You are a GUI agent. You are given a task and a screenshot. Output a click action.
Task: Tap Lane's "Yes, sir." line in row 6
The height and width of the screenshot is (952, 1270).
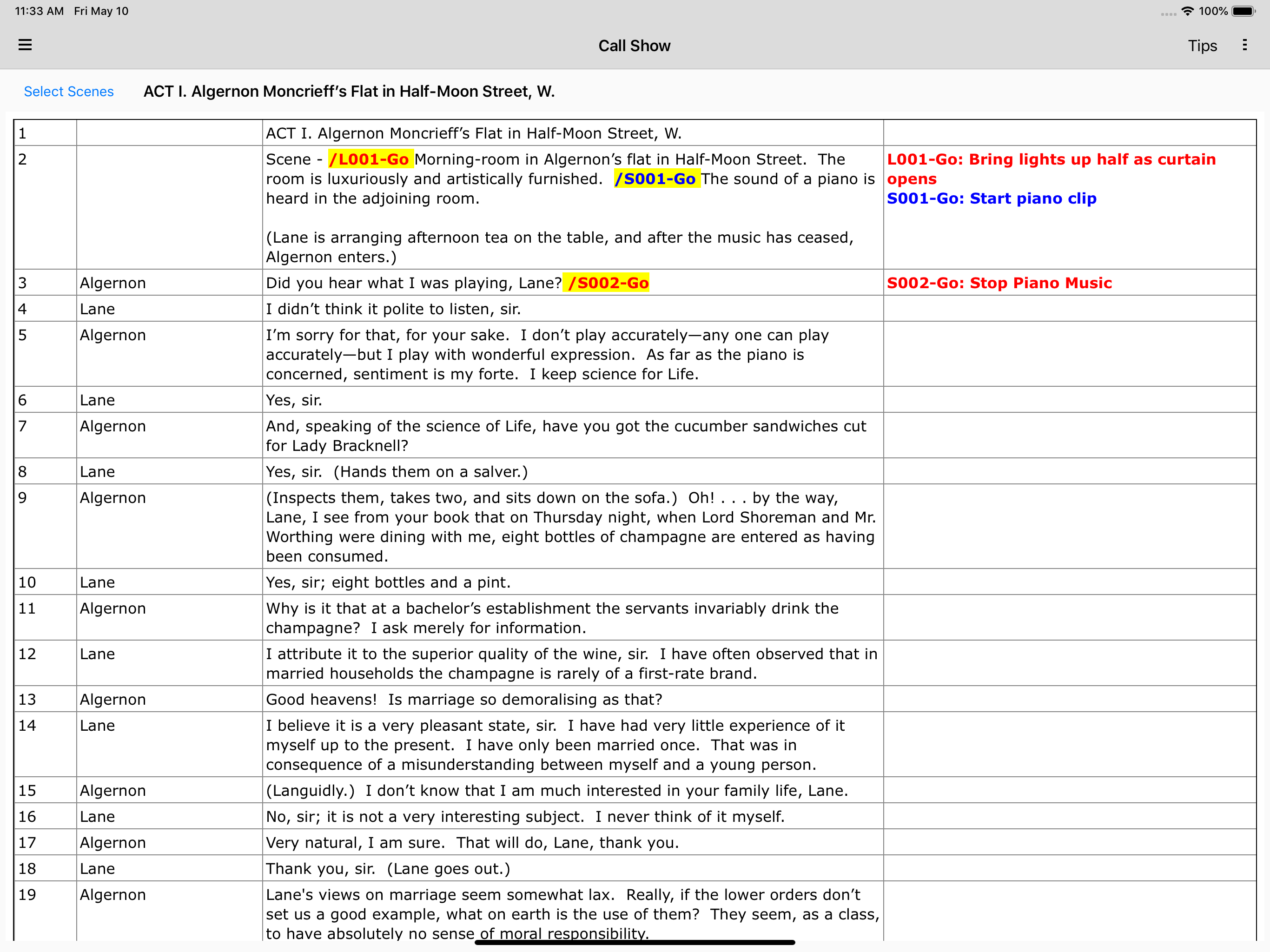[294, 400]
